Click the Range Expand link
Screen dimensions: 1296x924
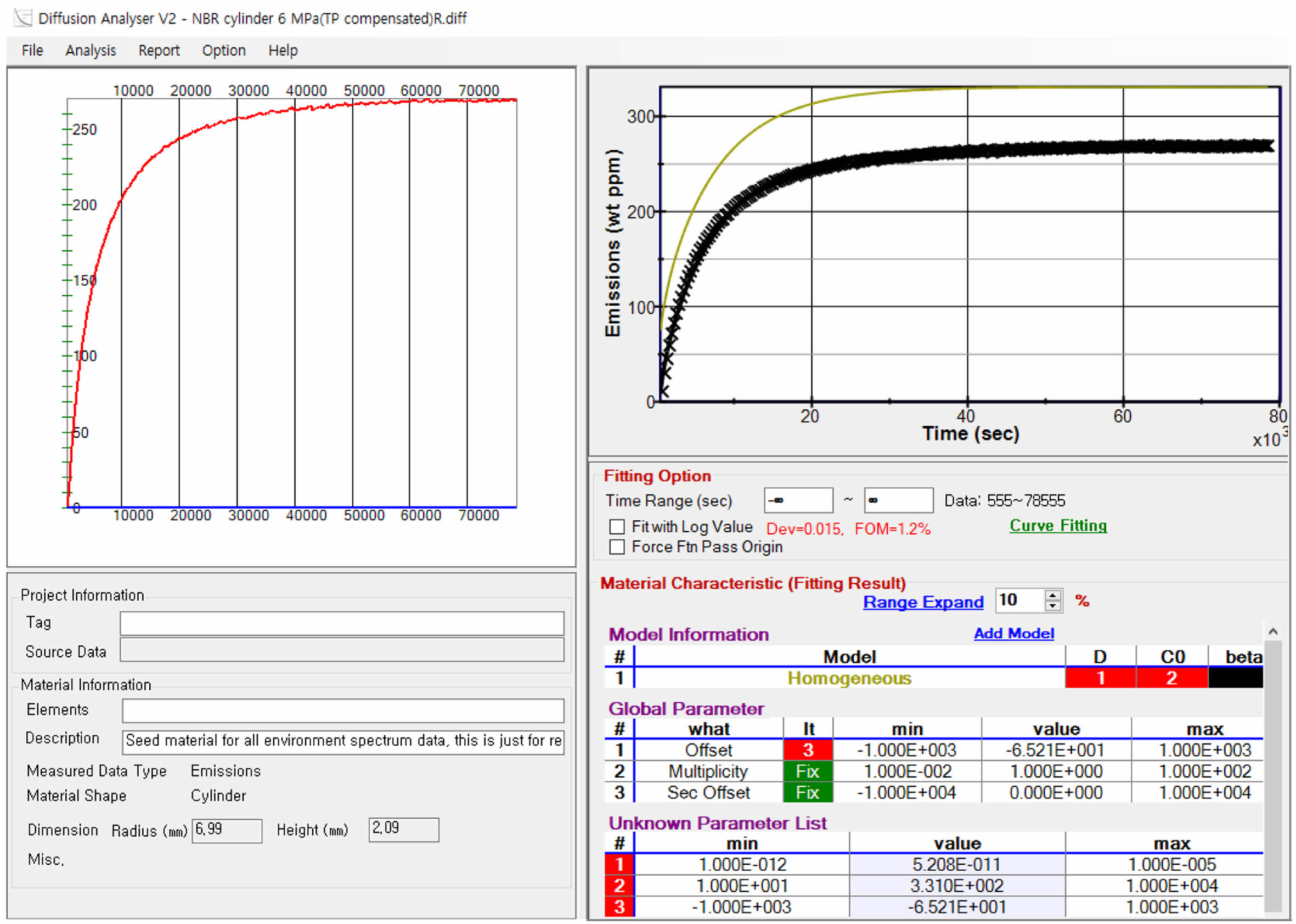tap(923, 602)
